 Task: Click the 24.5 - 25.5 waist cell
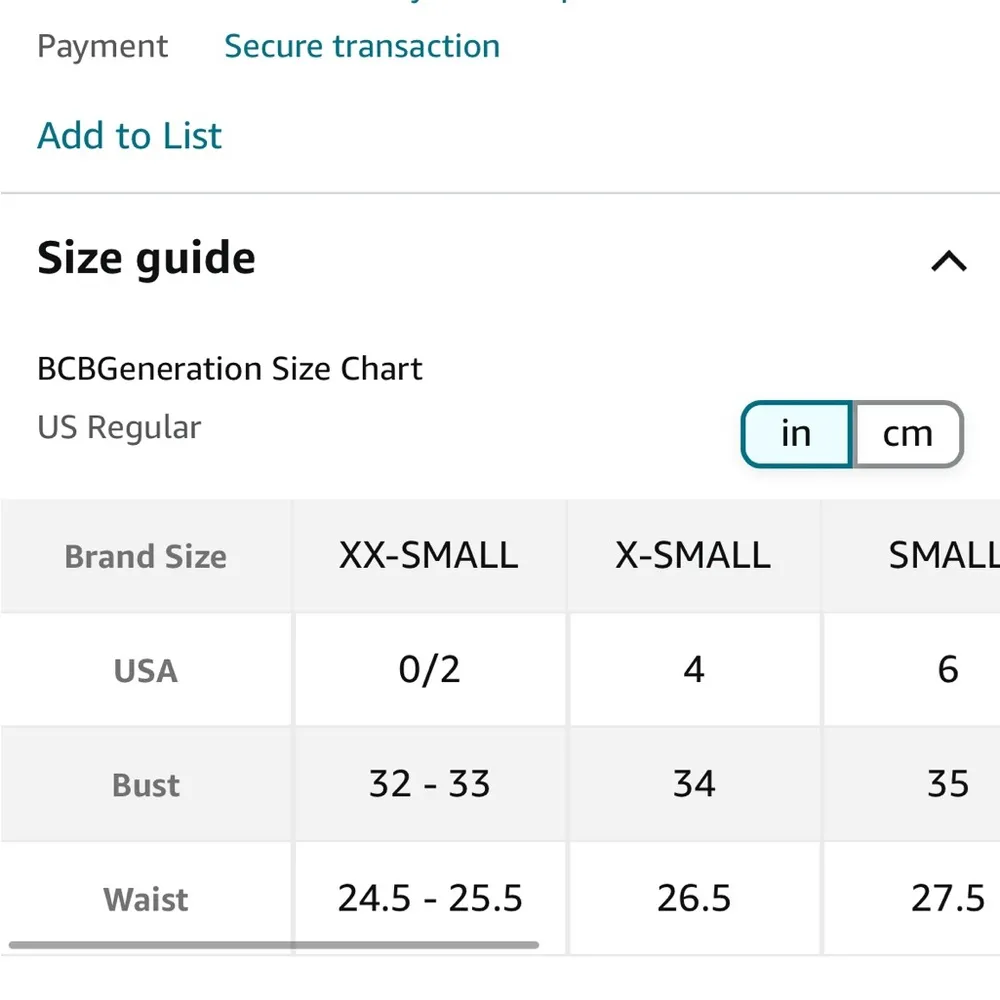[429, 898]
